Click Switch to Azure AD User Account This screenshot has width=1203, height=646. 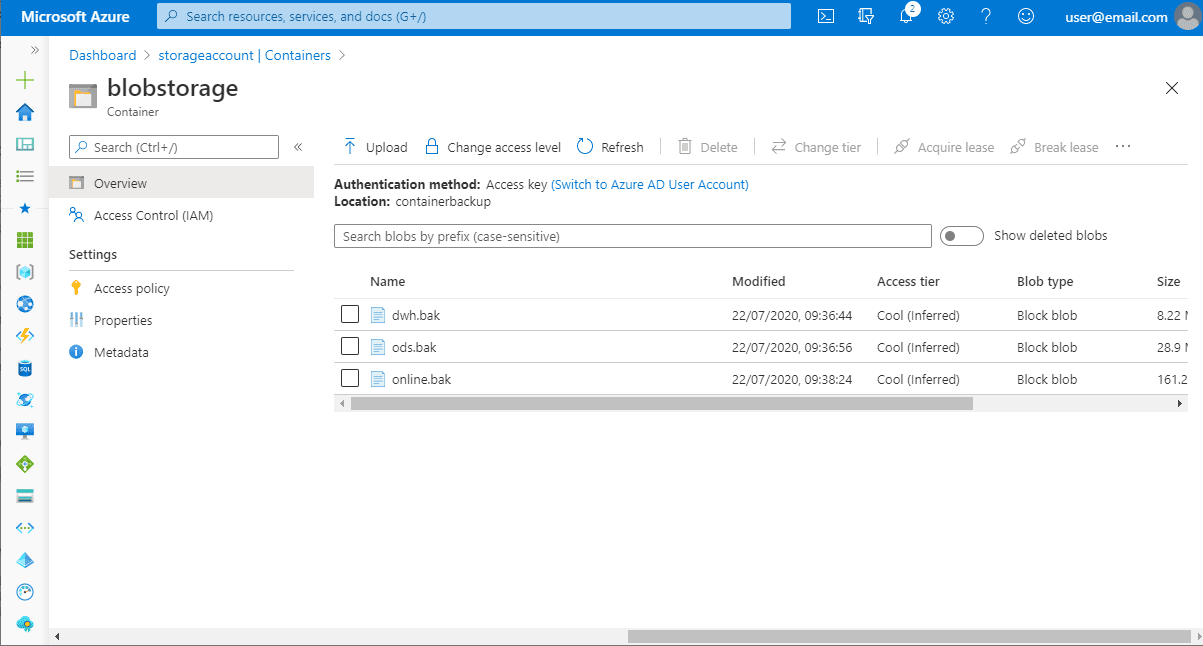pyautogui.click(x=649, y=185)
